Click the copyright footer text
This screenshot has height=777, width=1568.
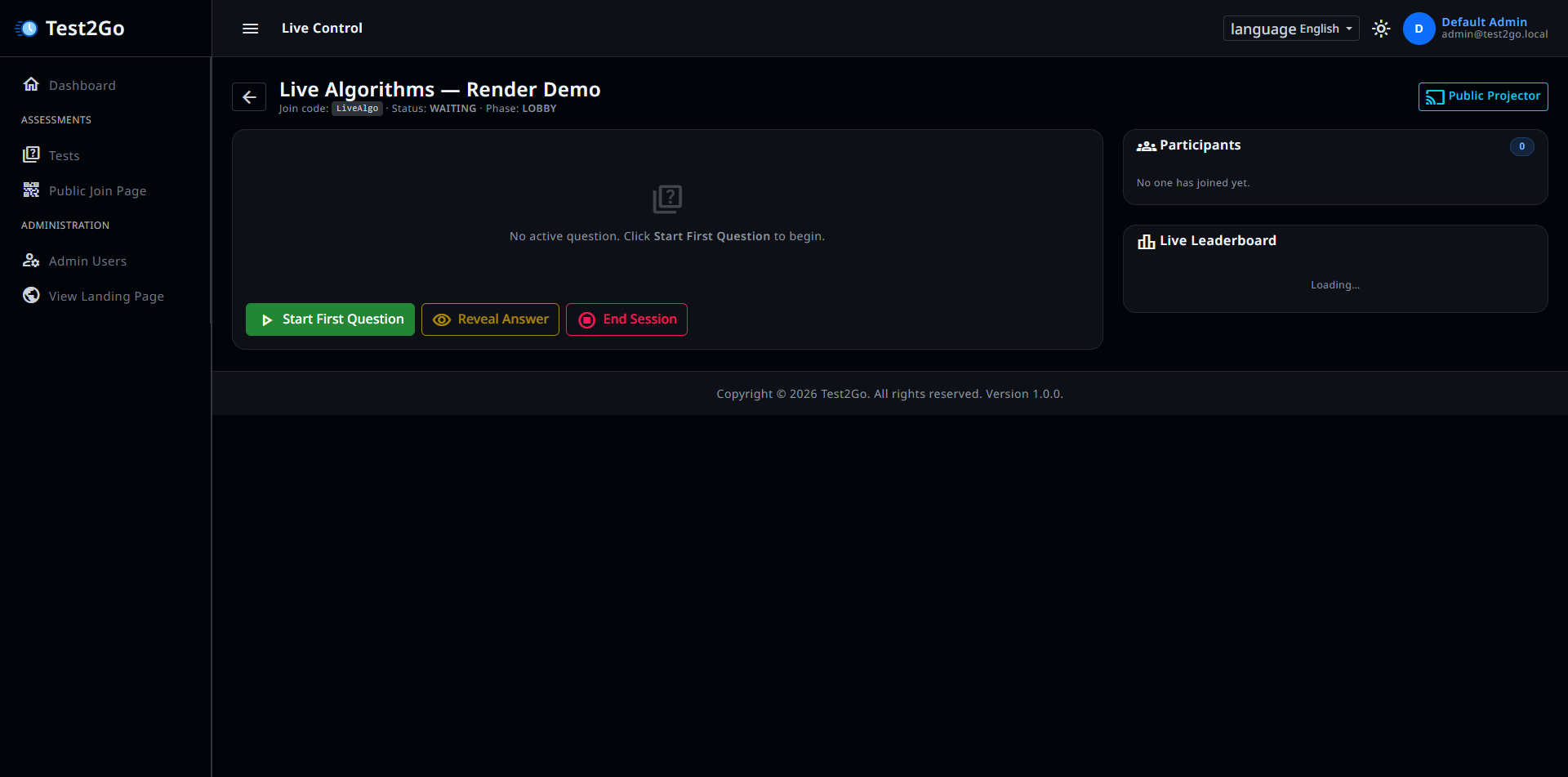[x=890, y=394]
